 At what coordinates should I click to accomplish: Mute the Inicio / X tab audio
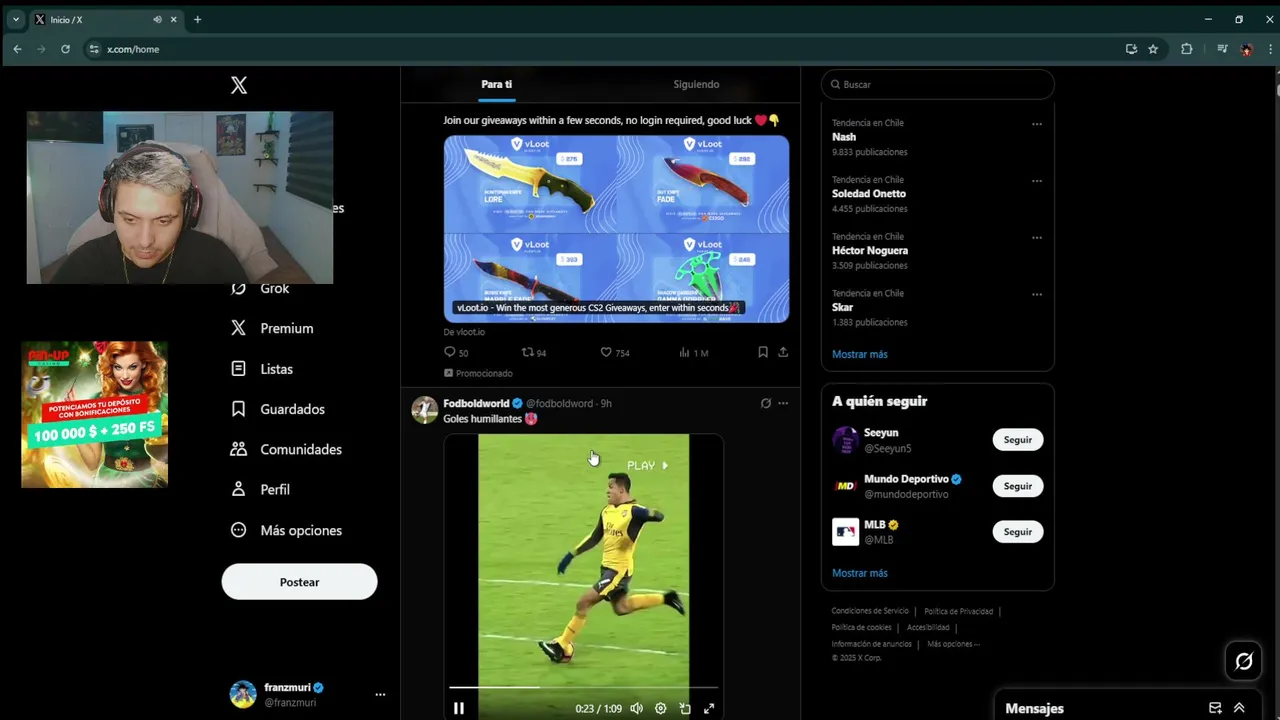[x=157, y=19]
